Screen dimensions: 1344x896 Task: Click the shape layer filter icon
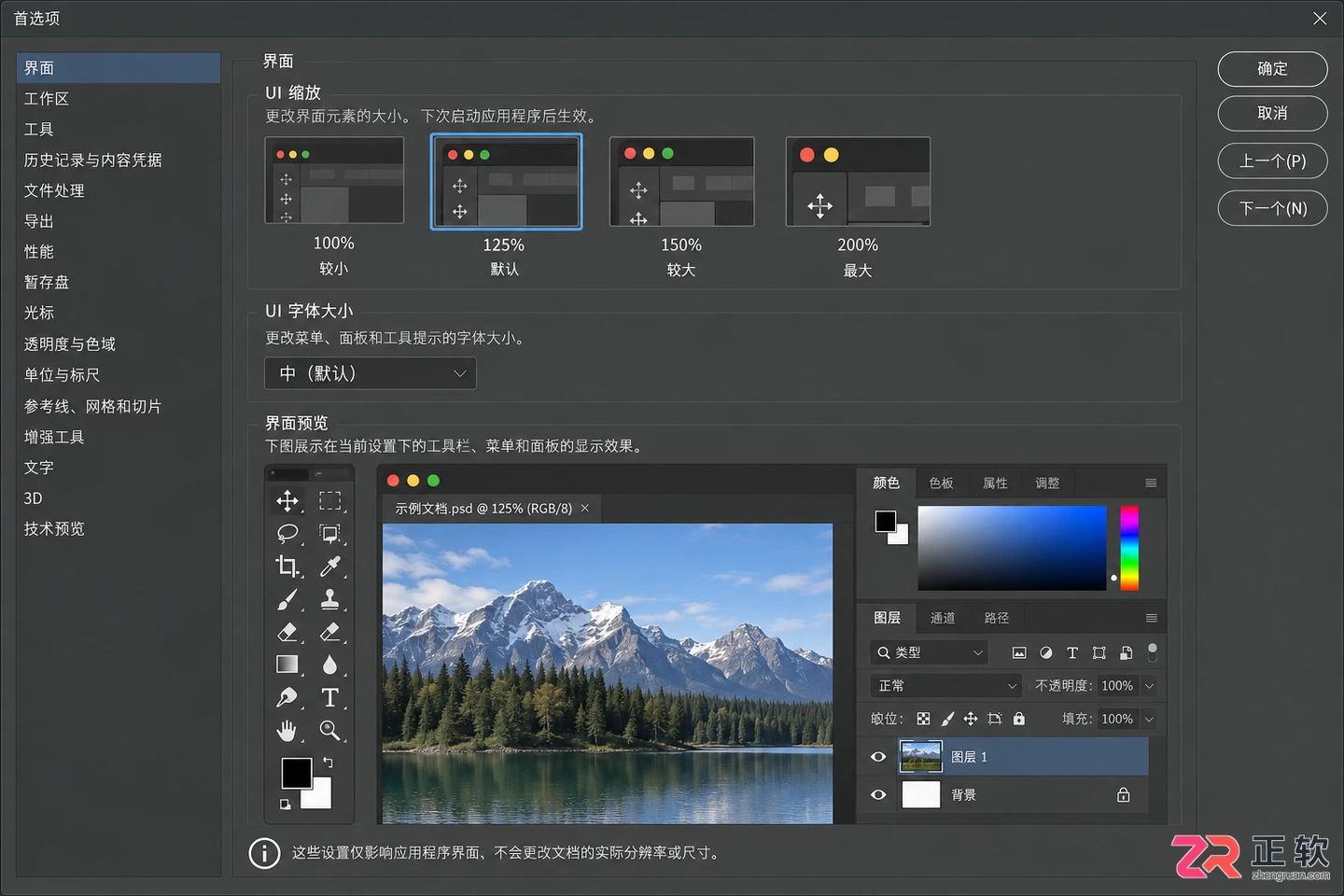click(x=1099, y=652)
